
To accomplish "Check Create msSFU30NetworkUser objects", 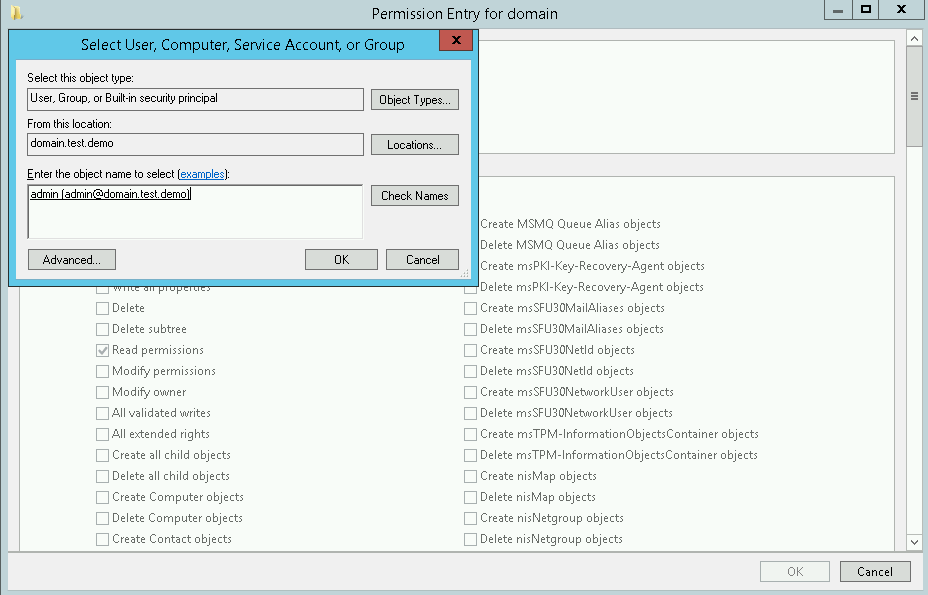I will click(x=471, y=393).
